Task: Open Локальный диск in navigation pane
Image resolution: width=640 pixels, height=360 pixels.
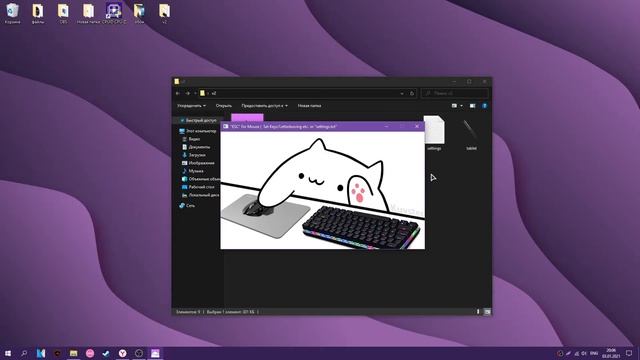Action: pos(200,195)
